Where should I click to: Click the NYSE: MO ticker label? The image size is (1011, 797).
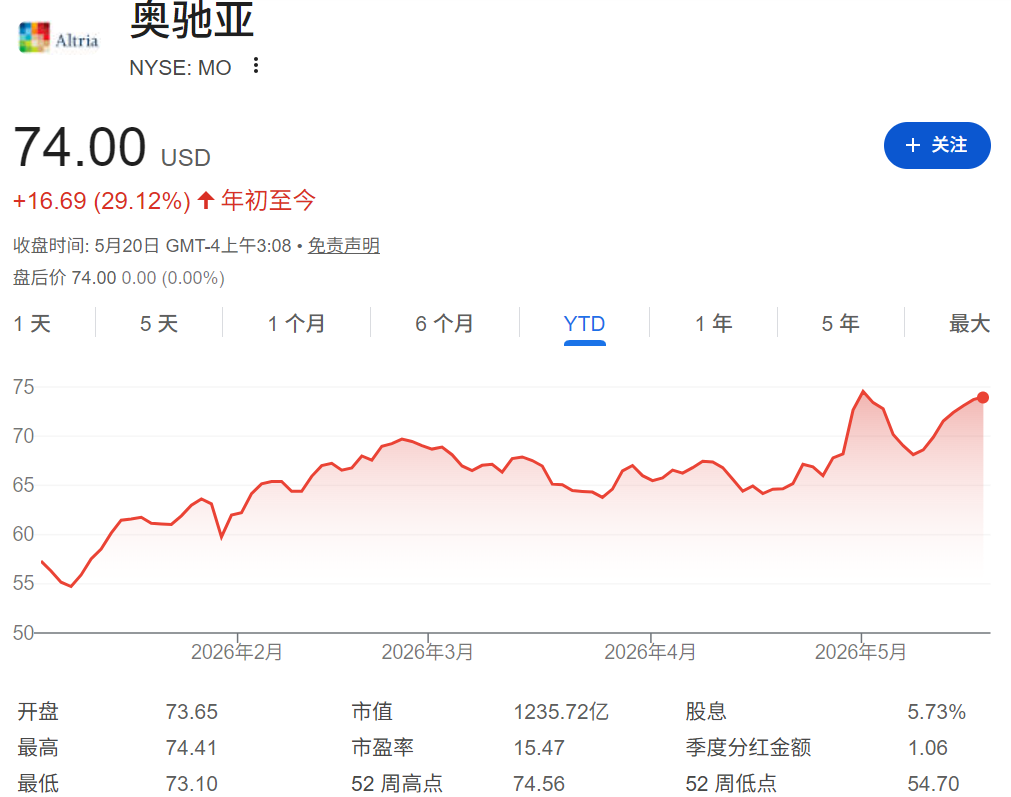pyautogui.click(x=181, y=68)
